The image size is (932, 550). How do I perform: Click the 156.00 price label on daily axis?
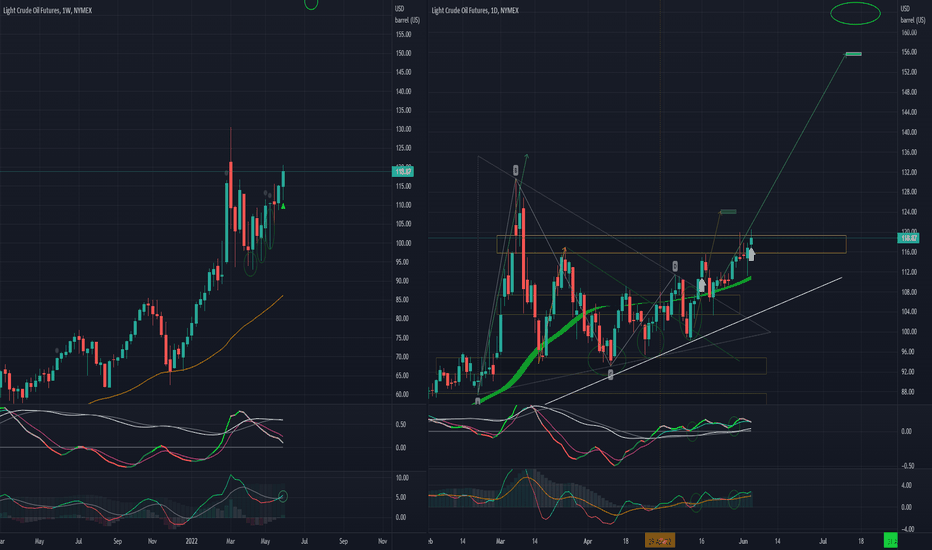(909, 52)
